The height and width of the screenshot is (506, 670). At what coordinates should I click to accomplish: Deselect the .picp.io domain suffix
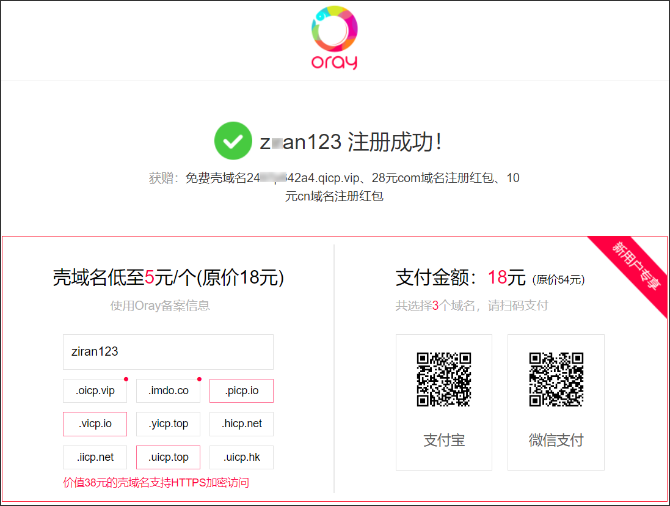point(241,391)
